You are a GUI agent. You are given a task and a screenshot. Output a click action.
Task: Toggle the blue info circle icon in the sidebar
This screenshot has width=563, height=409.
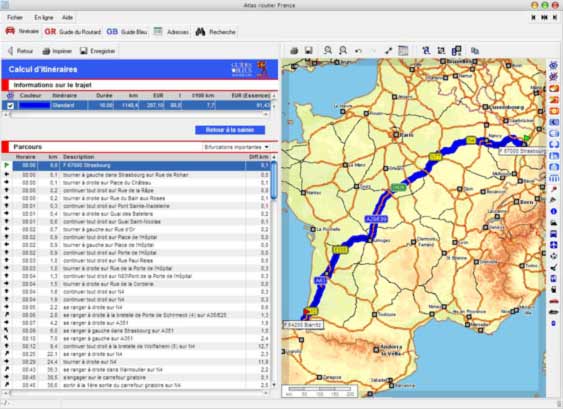coord(554,212)
